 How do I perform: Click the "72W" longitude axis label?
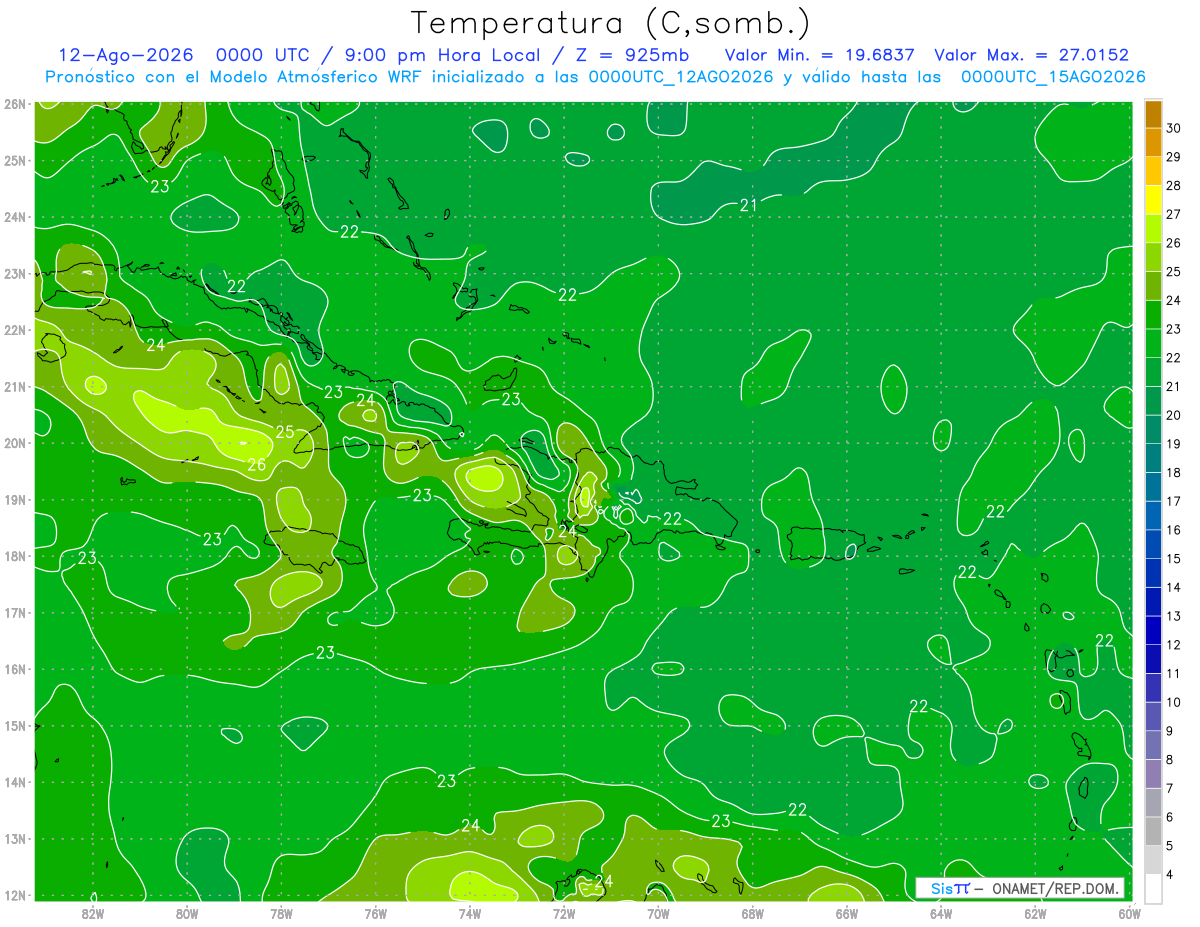pyautogui.click(x=564, y=912)
